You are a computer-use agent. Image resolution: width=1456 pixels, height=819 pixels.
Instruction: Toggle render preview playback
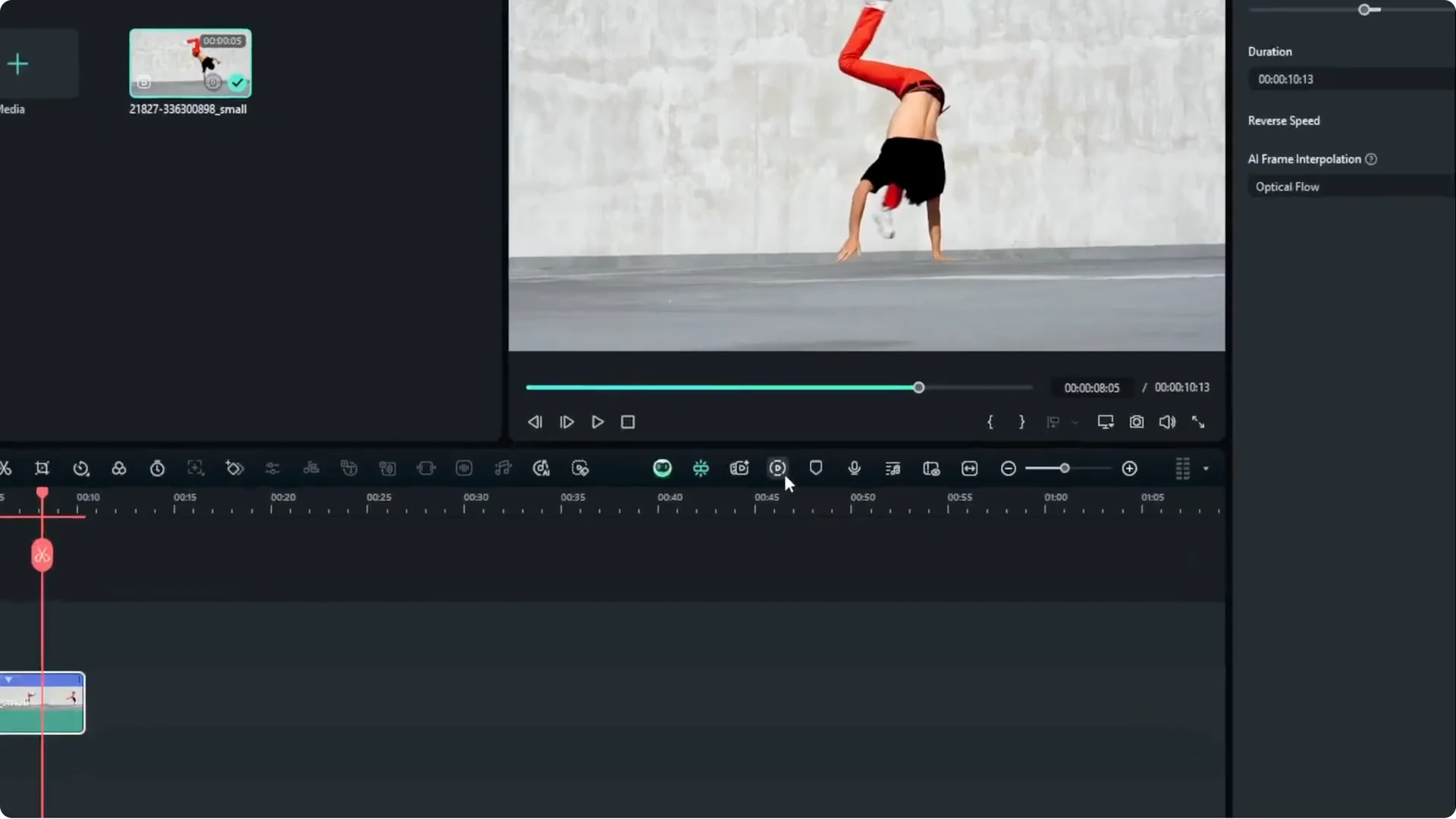(x=777, y=469)
